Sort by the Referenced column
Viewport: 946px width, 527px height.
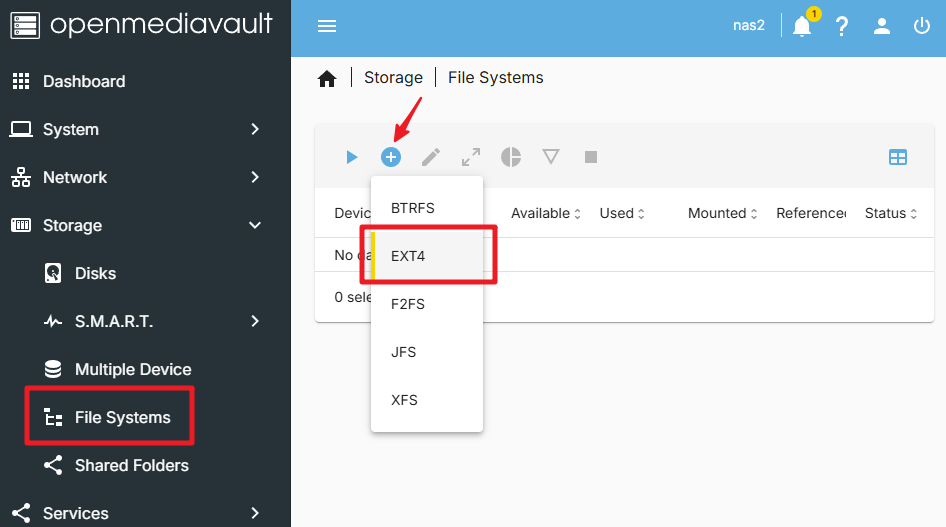click(811, 213)
